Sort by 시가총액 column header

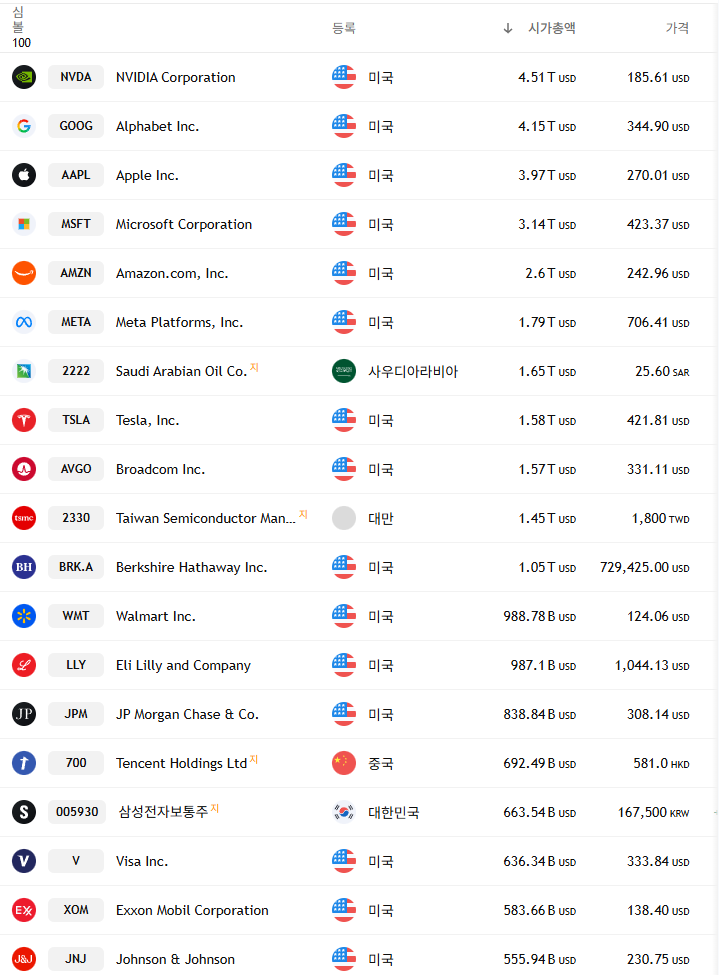[x=551, y=28]
